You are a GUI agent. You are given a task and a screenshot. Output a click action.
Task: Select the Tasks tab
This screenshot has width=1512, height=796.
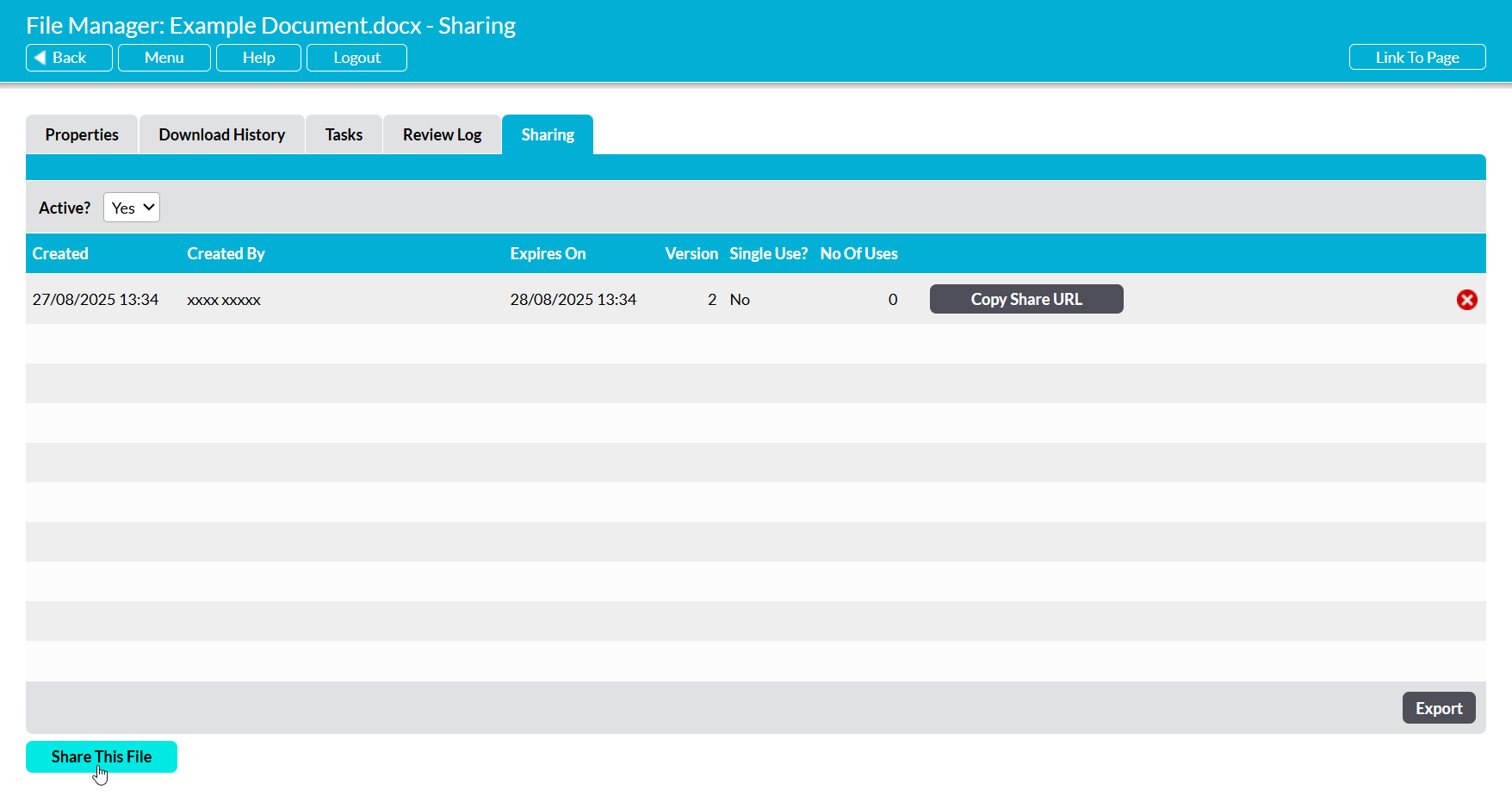pyautogui.click(x=344, y=135)
